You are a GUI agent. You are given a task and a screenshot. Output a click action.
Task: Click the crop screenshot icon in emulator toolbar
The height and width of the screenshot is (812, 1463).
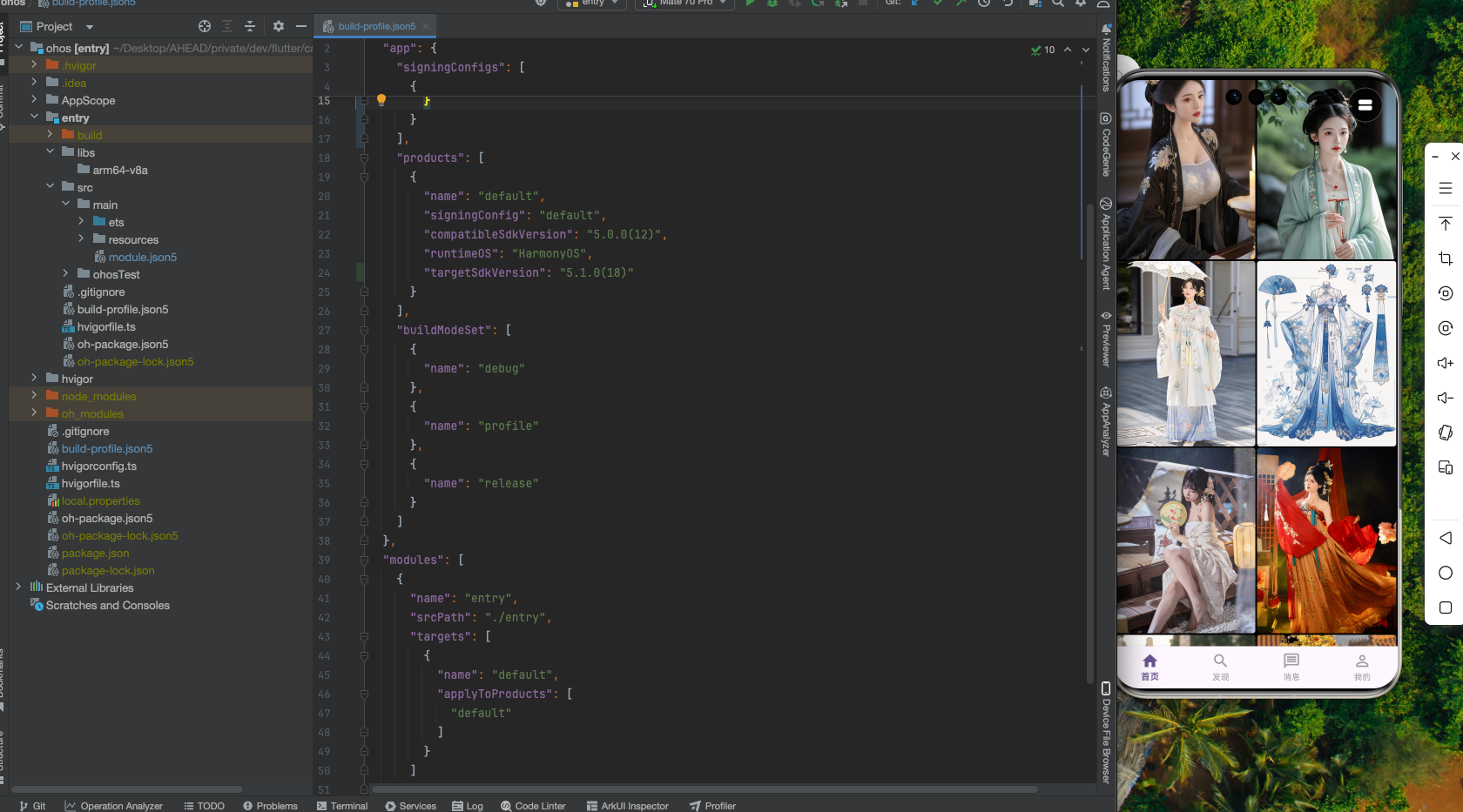tap(1445, 258)
